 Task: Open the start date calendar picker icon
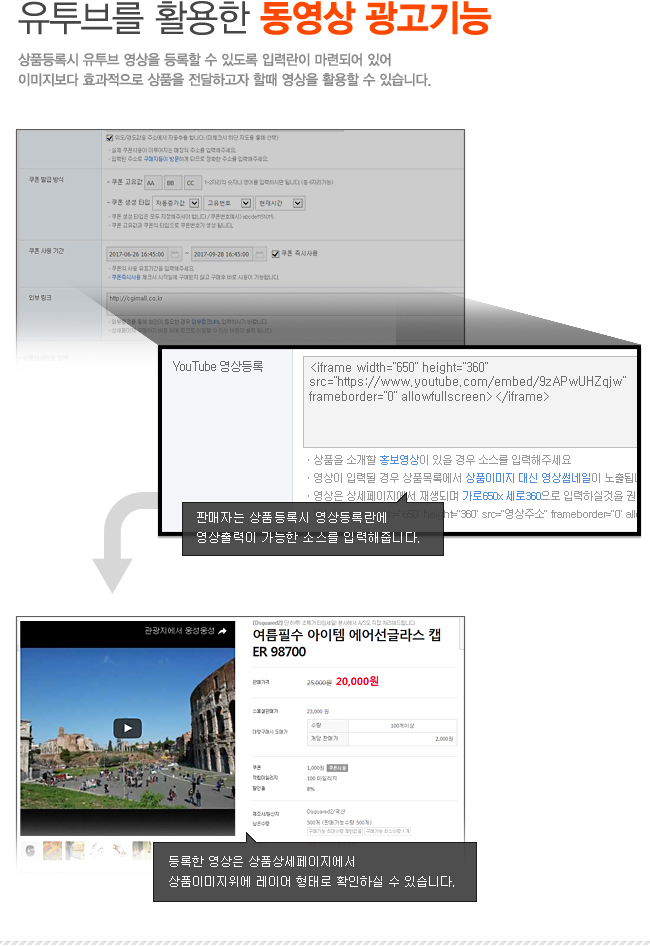coord(175,254)
